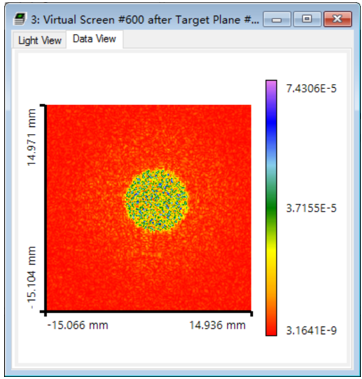The width and height of the screenshot is (362, 379).
Task: Click the color scale bar
Action: [x=271, y=208]
